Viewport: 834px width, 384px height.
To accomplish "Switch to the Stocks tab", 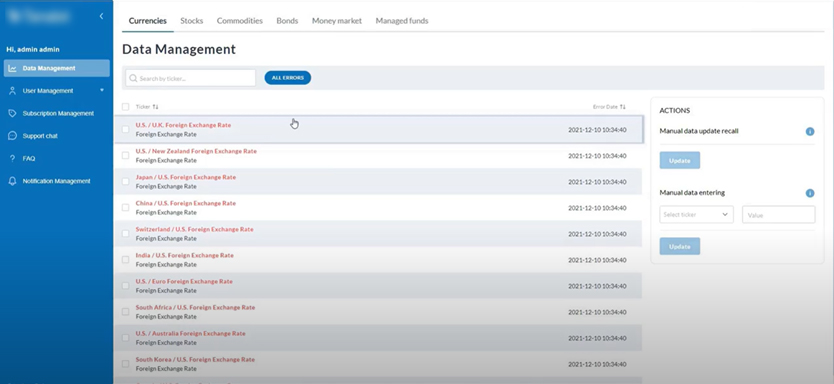I will 191,21.
